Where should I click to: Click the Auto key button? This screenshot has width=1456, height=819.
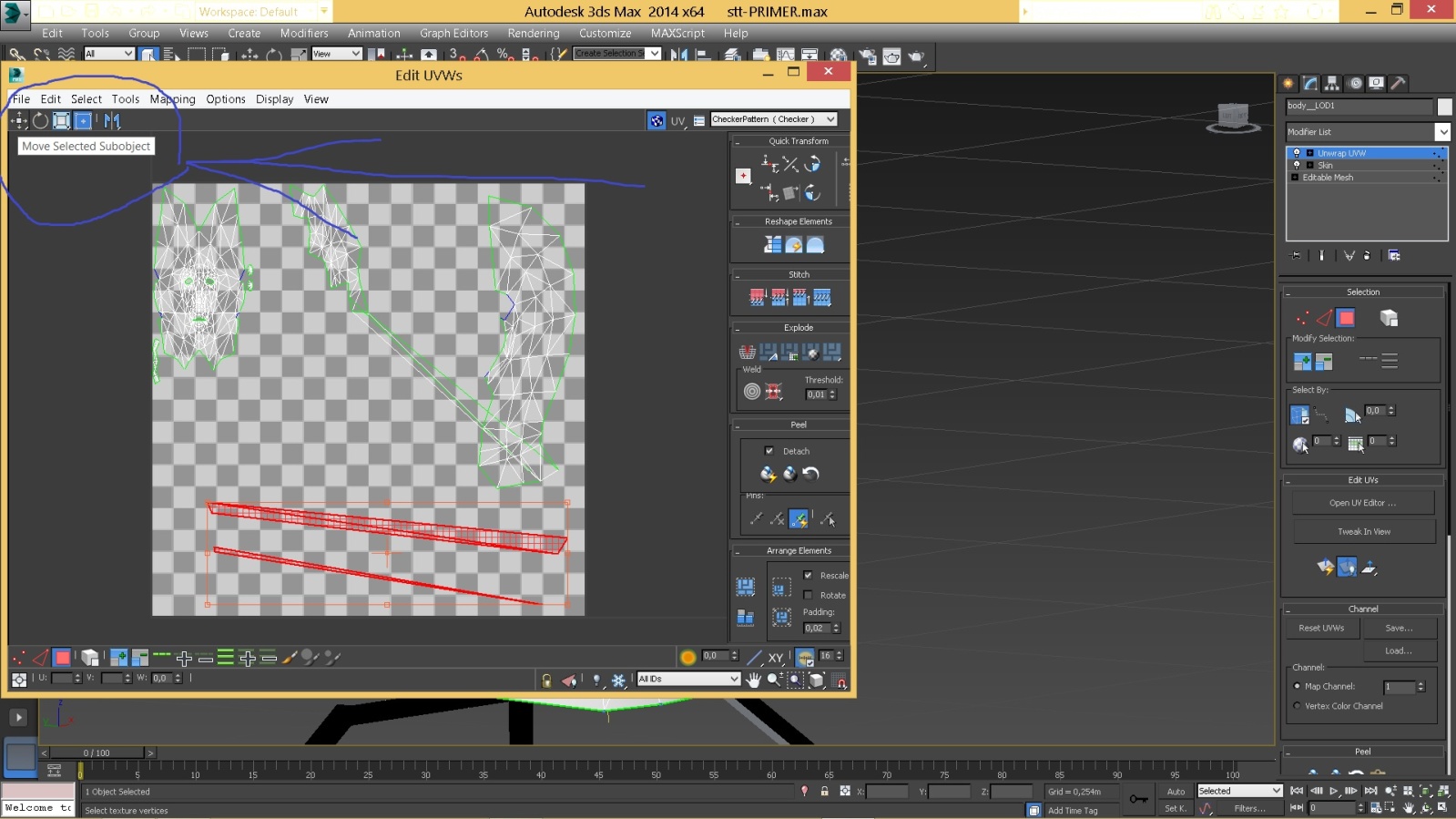point(1176,791)
